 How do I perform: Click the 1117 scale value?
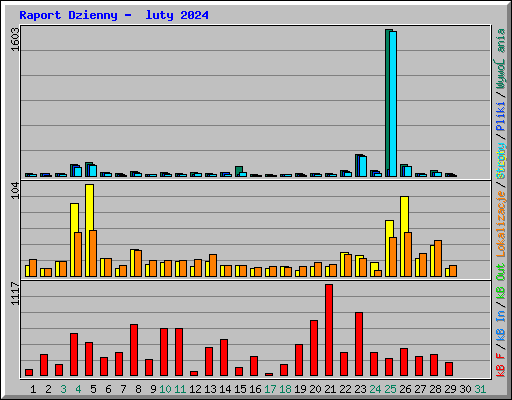15,293
